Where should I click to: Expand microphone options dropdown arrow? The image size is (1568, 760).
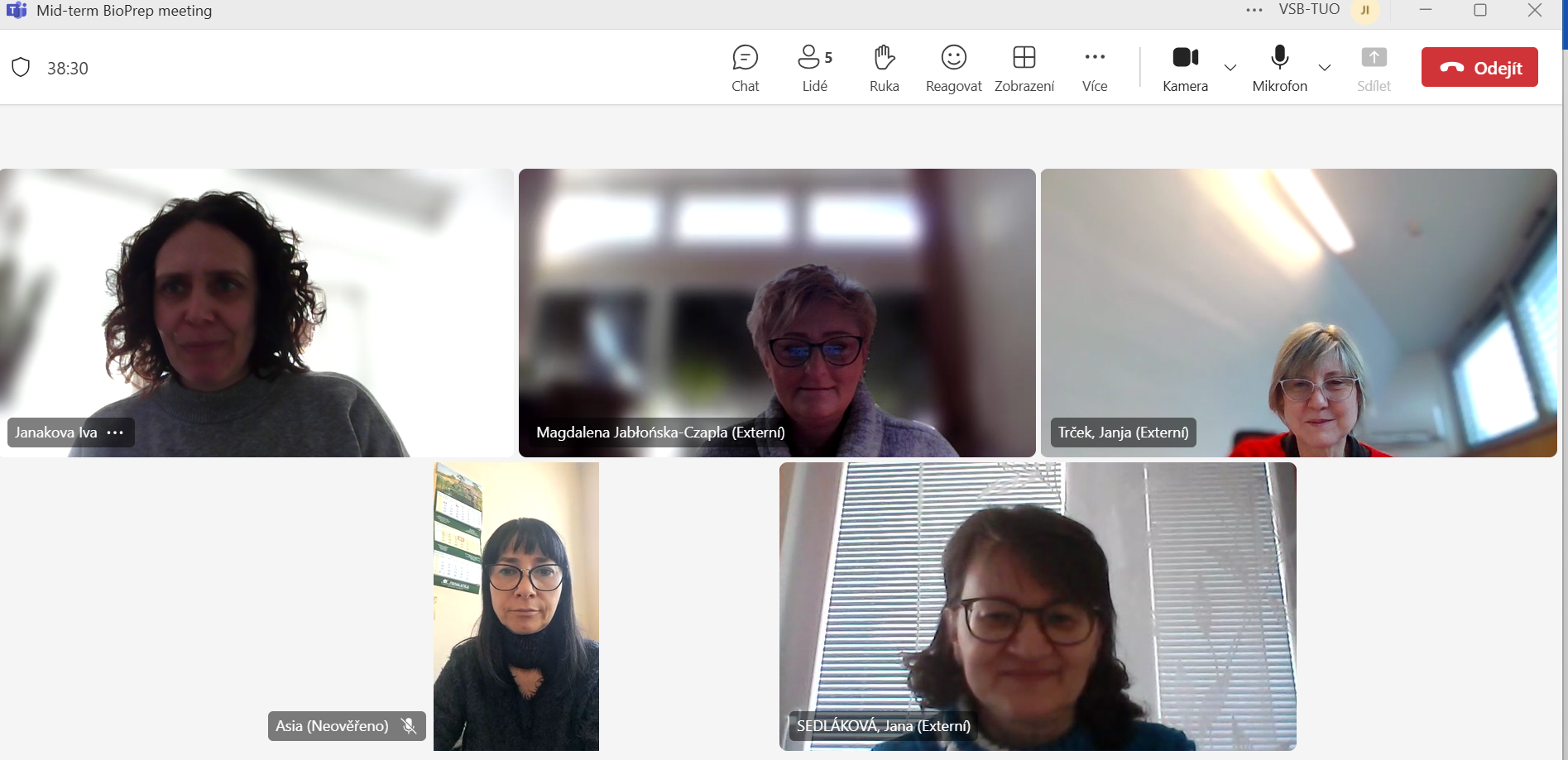1325,68
